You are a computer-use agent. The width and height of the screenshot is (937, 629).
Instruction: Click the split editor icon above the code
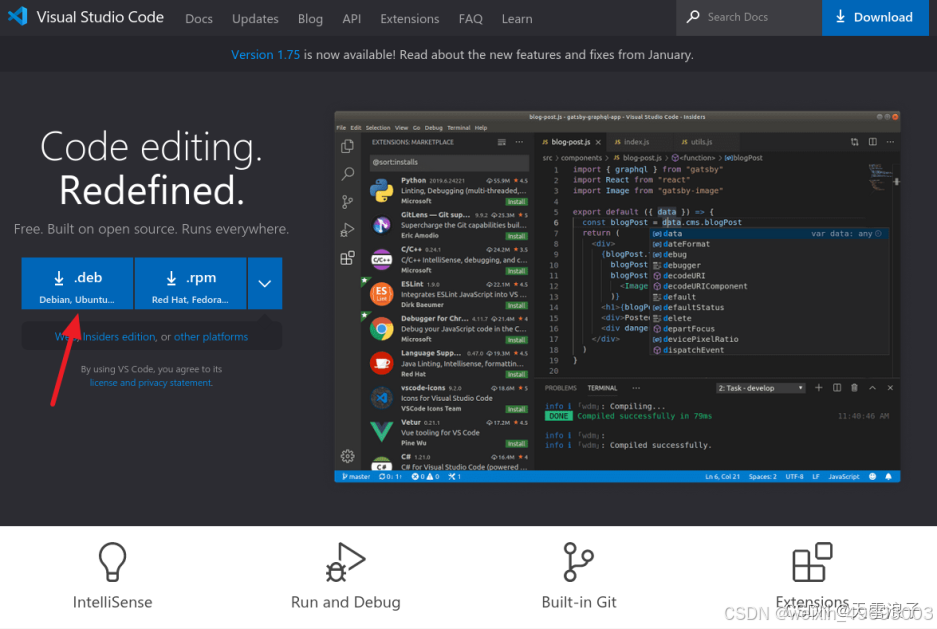tap(872, 142)
